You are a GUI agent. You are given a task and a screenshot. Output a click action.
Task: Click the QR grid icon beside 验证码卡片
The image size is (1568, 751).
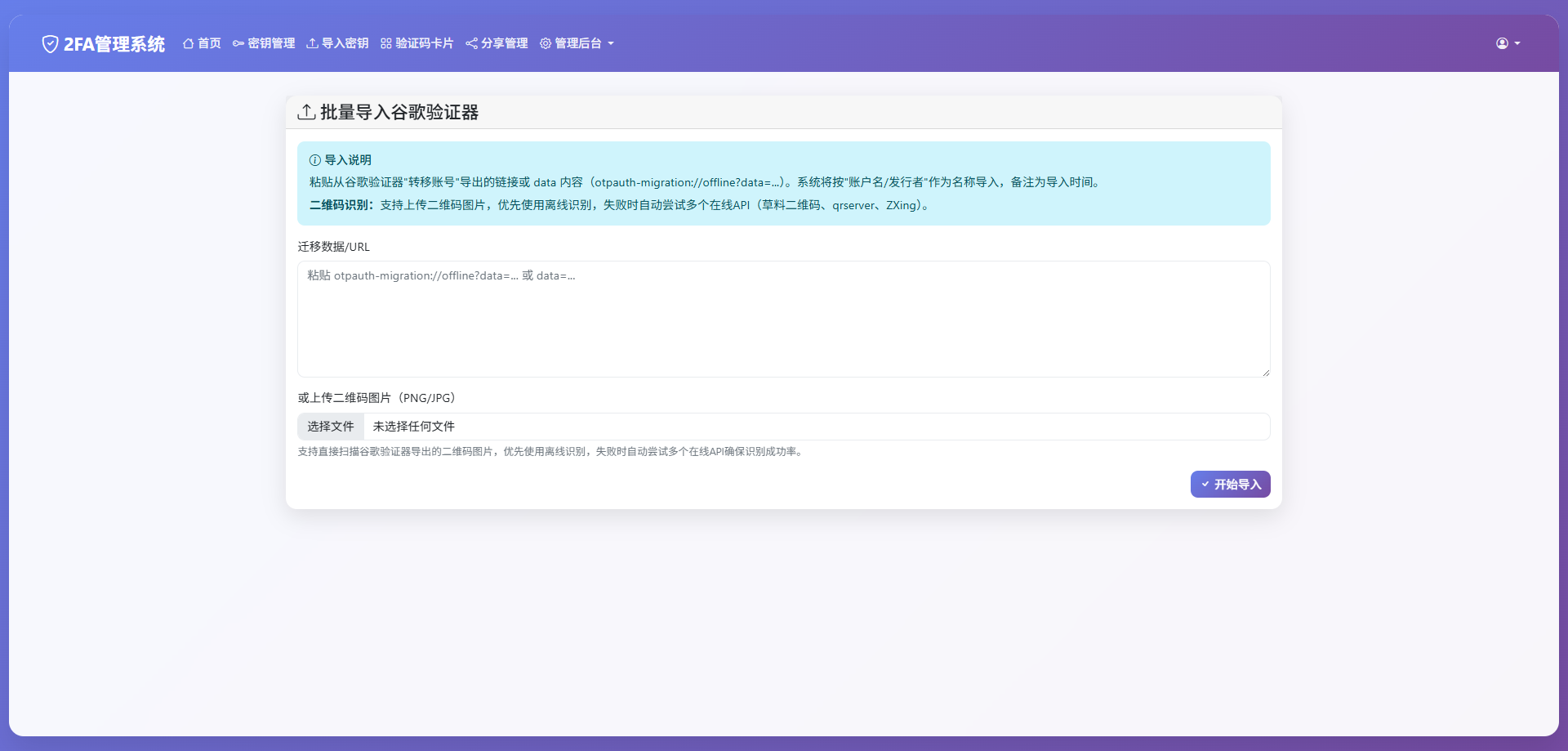pyautogui.click(x=385, y=43)
